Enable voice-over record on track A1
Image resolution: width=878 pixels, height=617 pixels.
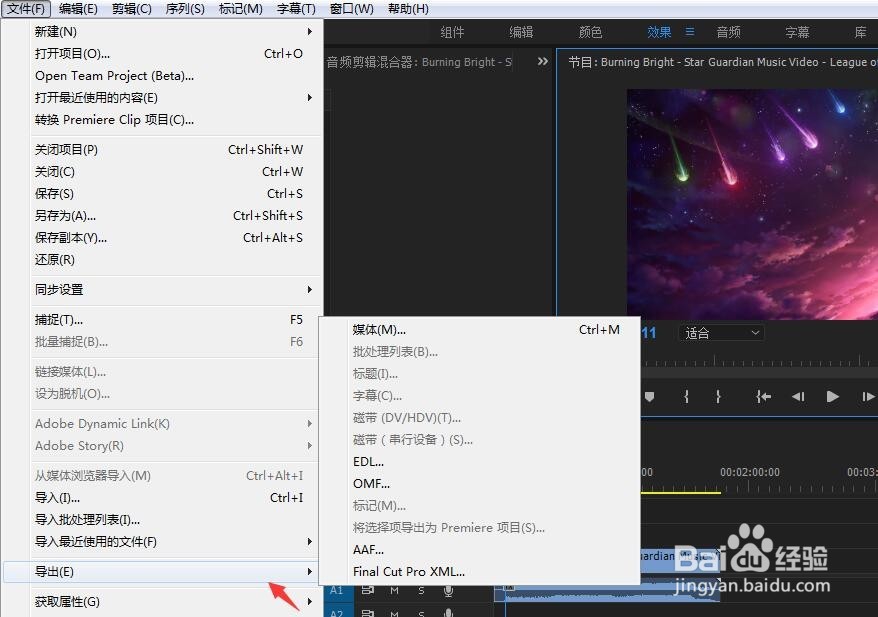pyautogui.click(x=448, y=591)
